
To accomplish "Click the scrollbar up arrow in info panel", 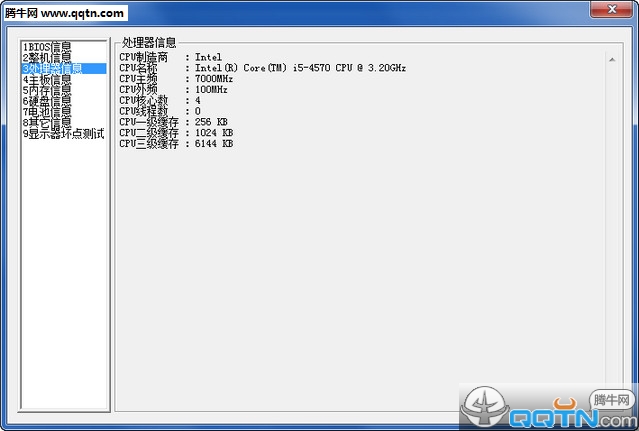I will [612, 60].
